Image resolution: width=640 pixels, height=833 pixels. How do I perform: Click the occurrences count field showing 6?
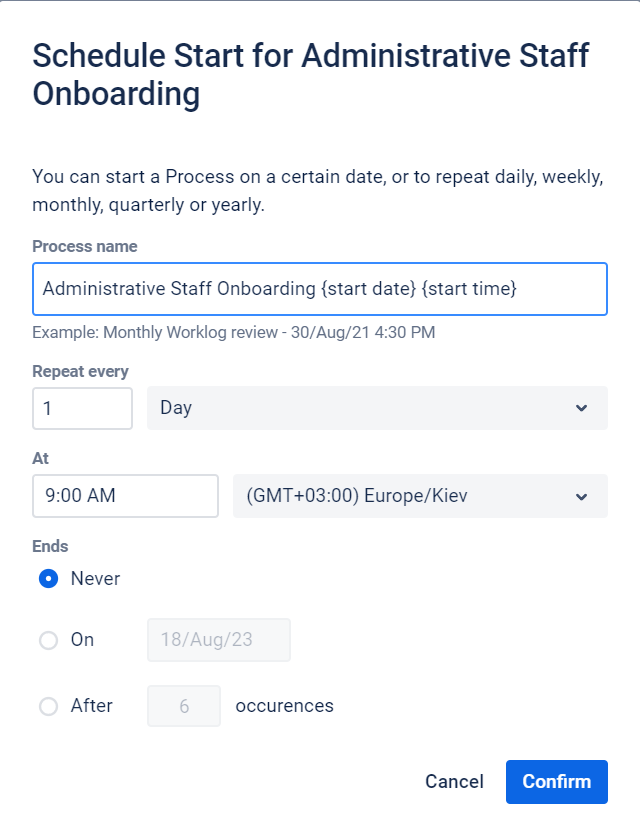[x=184, y=706]
